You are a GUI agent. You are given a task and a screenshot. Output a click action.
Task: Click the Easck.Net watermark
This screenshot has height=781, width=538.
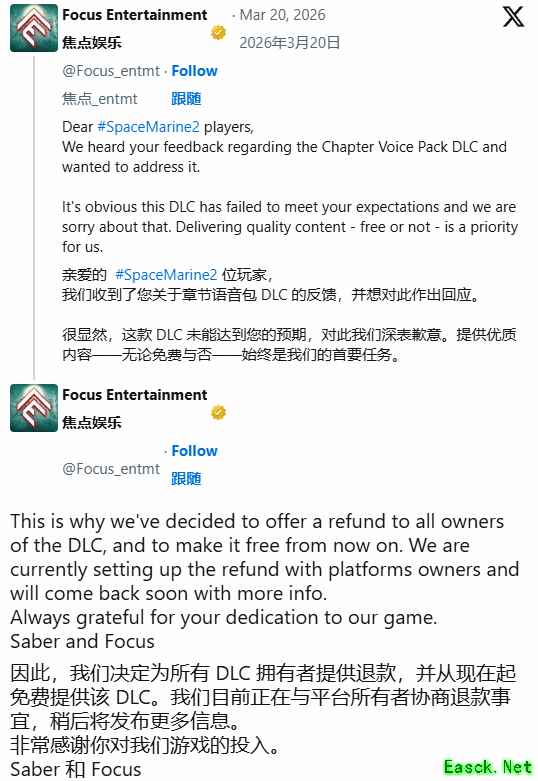point(487,767)
